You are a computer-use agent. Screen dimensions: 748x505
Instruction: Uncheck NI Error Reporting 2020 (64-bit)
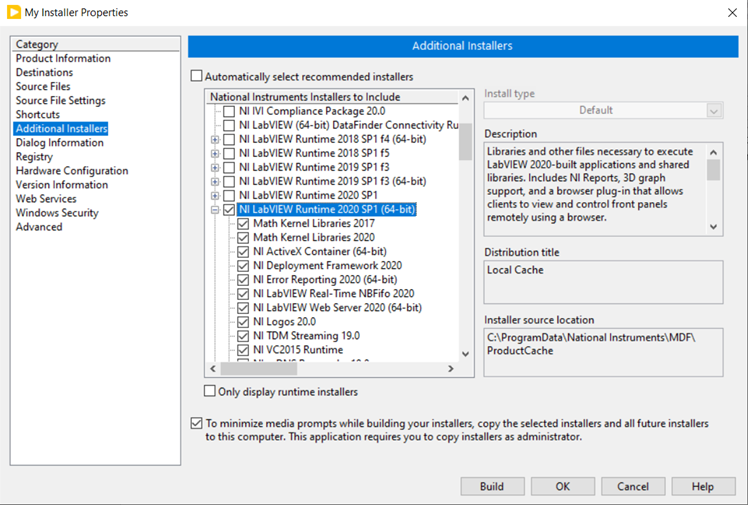(243, 279)
